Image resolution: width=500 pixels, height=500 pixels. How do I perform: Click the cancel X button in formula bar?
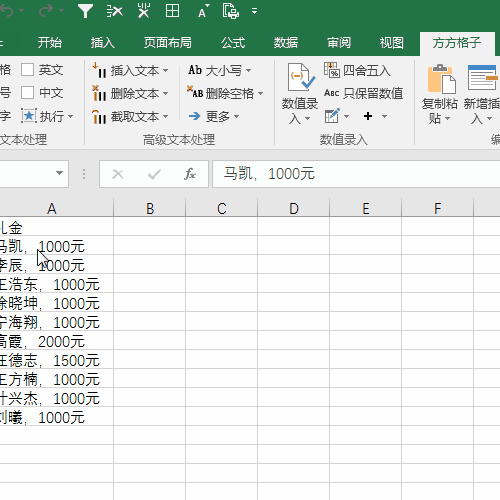click(118, 174)
